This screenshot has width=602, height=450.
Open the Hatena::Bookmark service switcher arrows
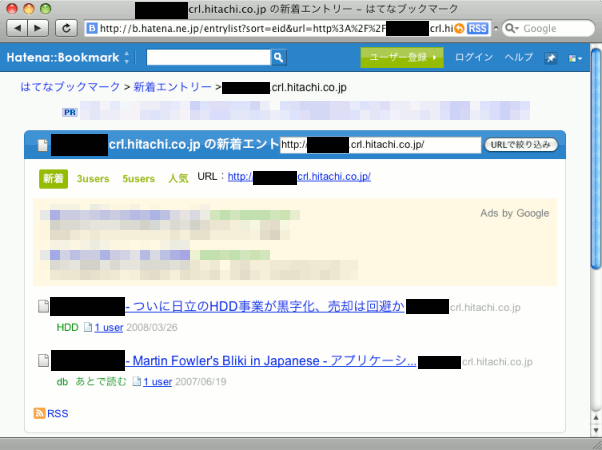pyautogui.click(x=127, y=58)
